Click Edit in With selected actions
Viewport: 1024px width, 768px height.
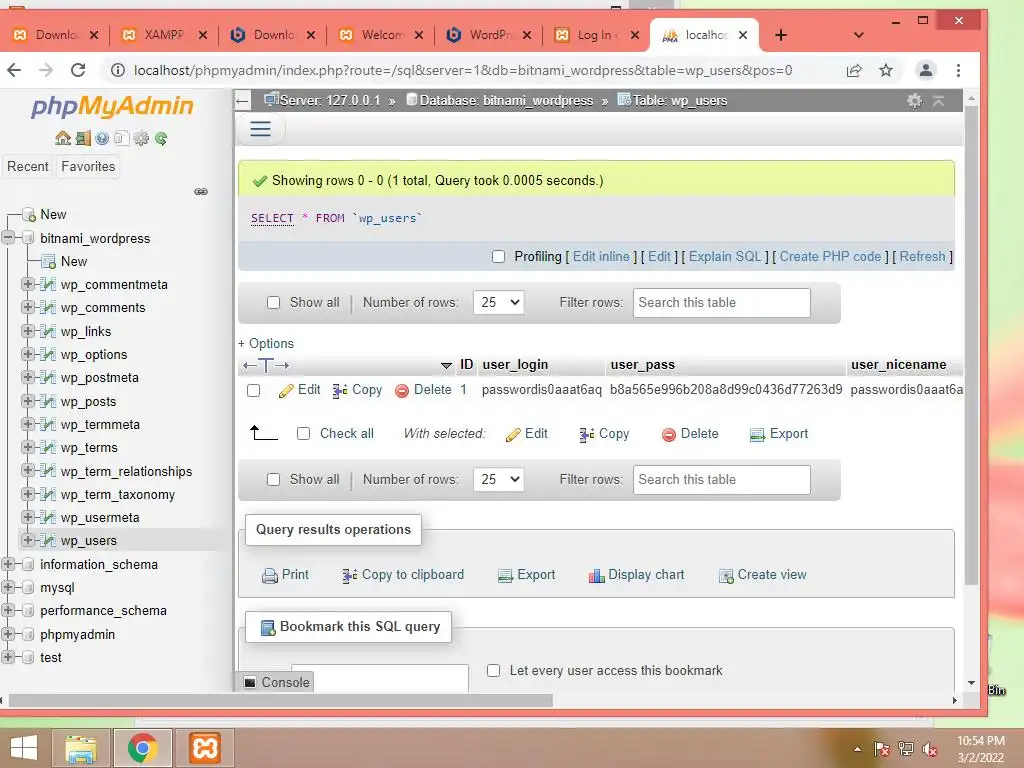click(x=526, y=434)
